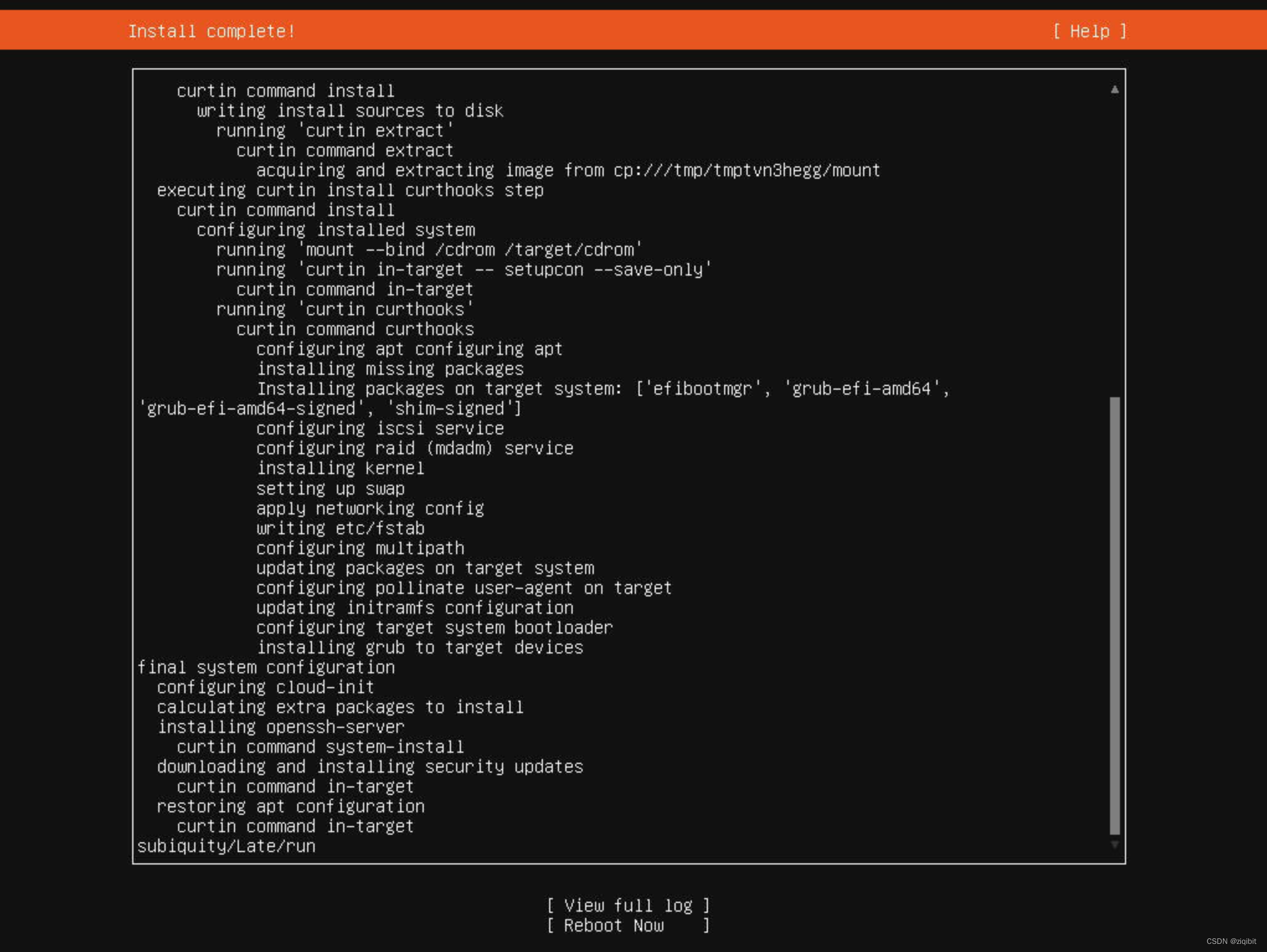Click "running 'curtin curthooks'" log line

point(345,309)
